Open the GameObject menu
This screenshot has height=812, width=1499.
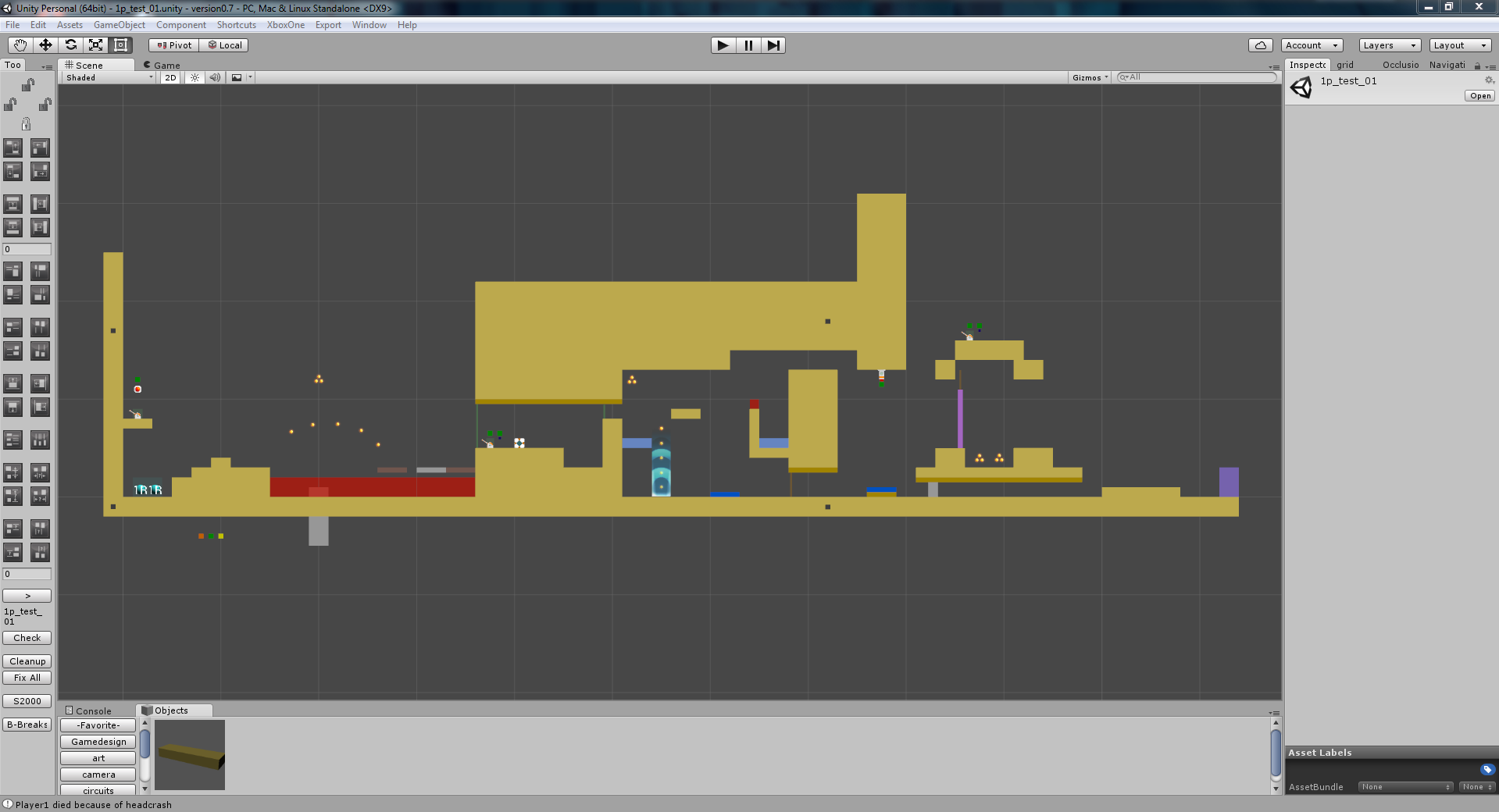coord(119,25)
